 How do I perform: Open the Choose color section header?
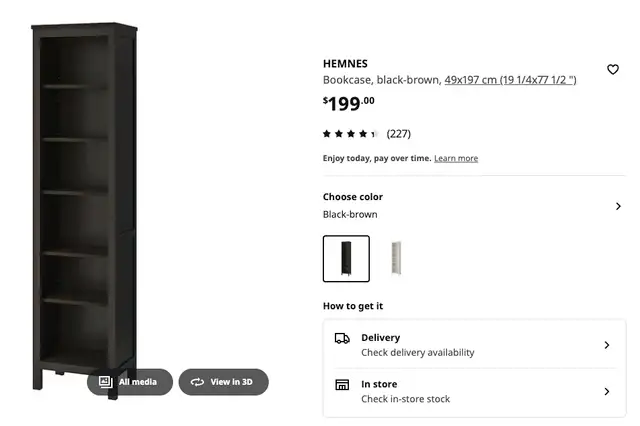tap(353, 197)
